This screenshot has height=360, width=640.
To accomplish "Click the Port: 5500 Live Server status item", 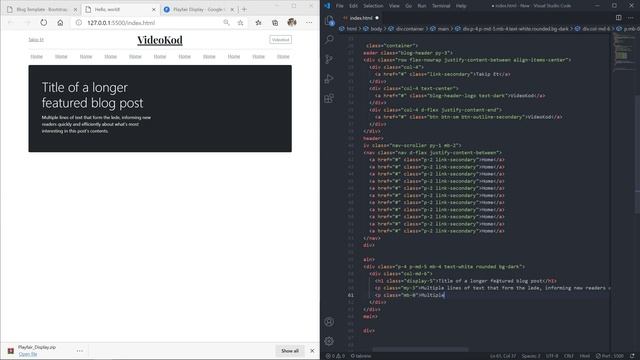I will [609, 356].
